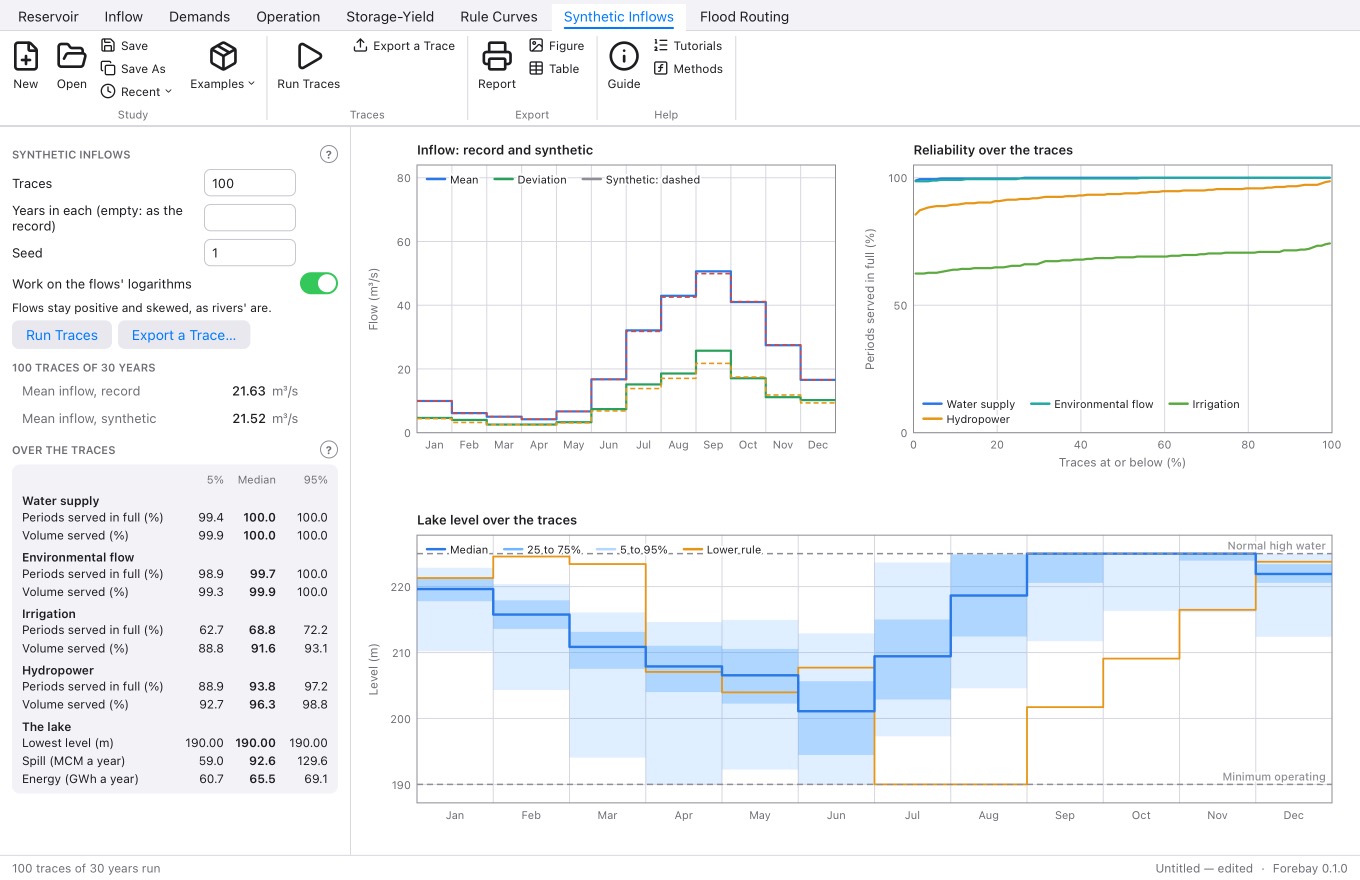Click the Seed input field
The image size is (1360, 880).
point(250,253)
